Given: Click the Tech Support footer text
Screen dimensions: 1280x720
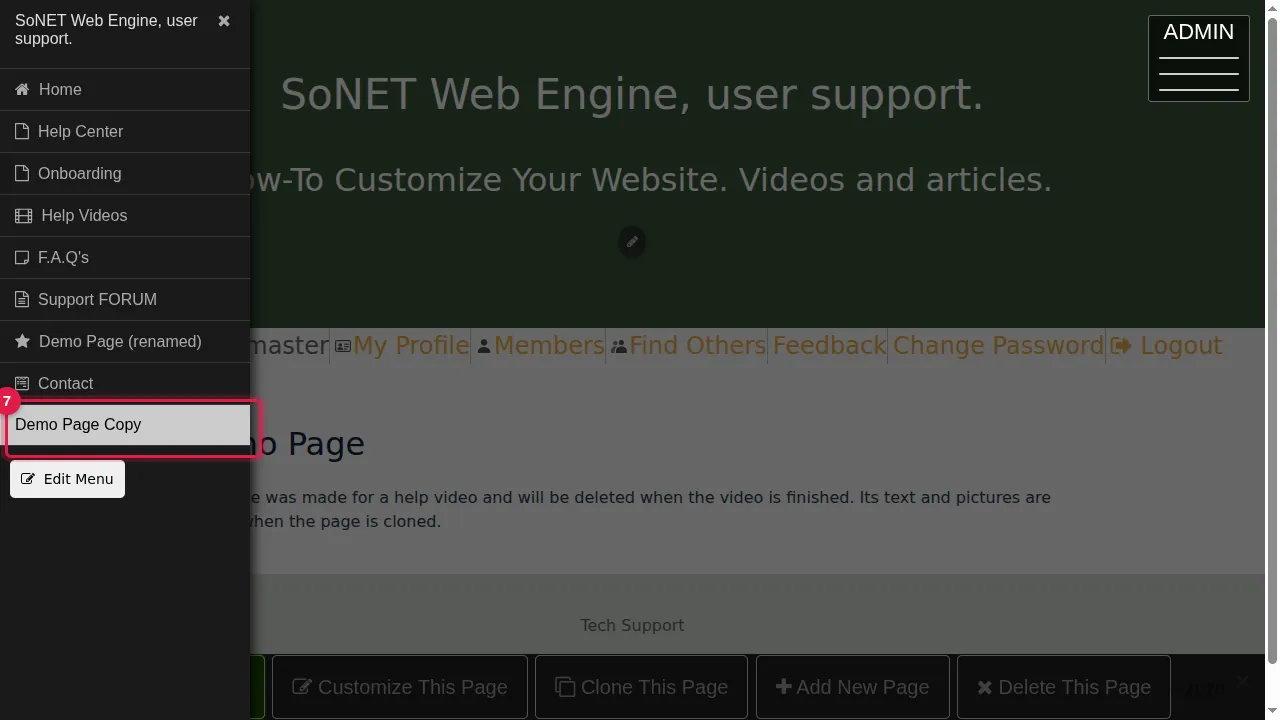Looking at the screenshot, I should [x=632, y=625].
